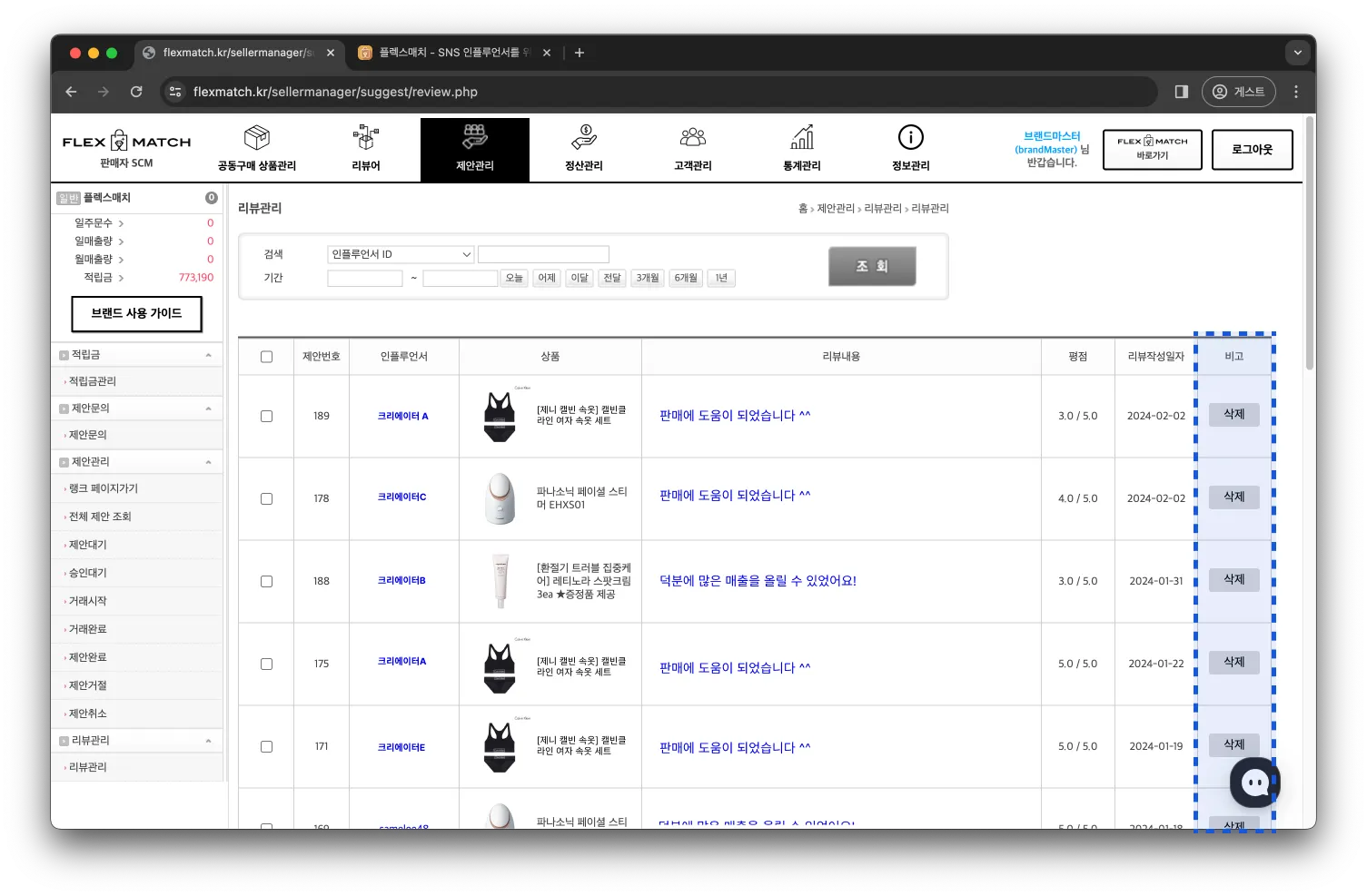Collapse the 리뷰관리 sidebar section
The width and height of the screenshot is (1367, 896).
coord(208,741)
